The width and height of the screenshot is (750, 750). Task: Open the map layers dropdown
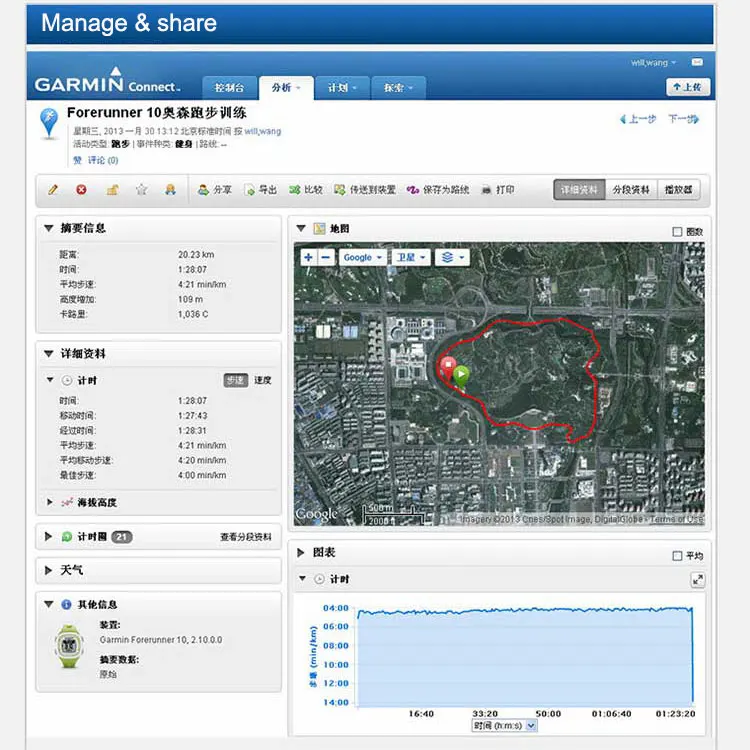pos(452,257)
